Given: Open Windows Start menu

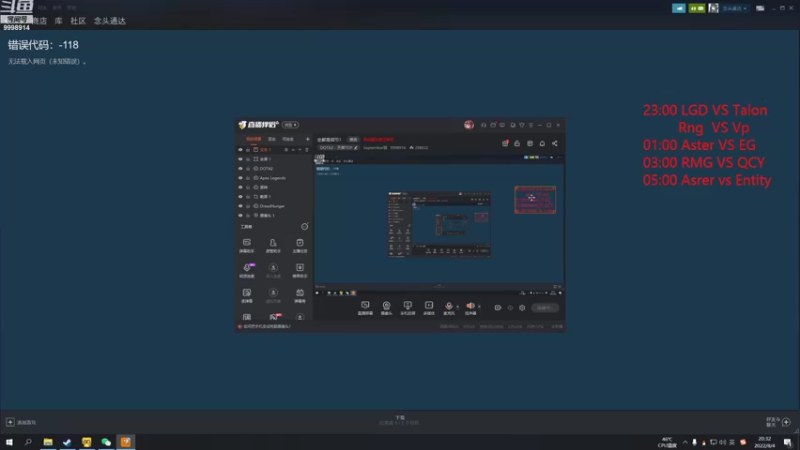Looking at the screenshot, I should (9, 442).
